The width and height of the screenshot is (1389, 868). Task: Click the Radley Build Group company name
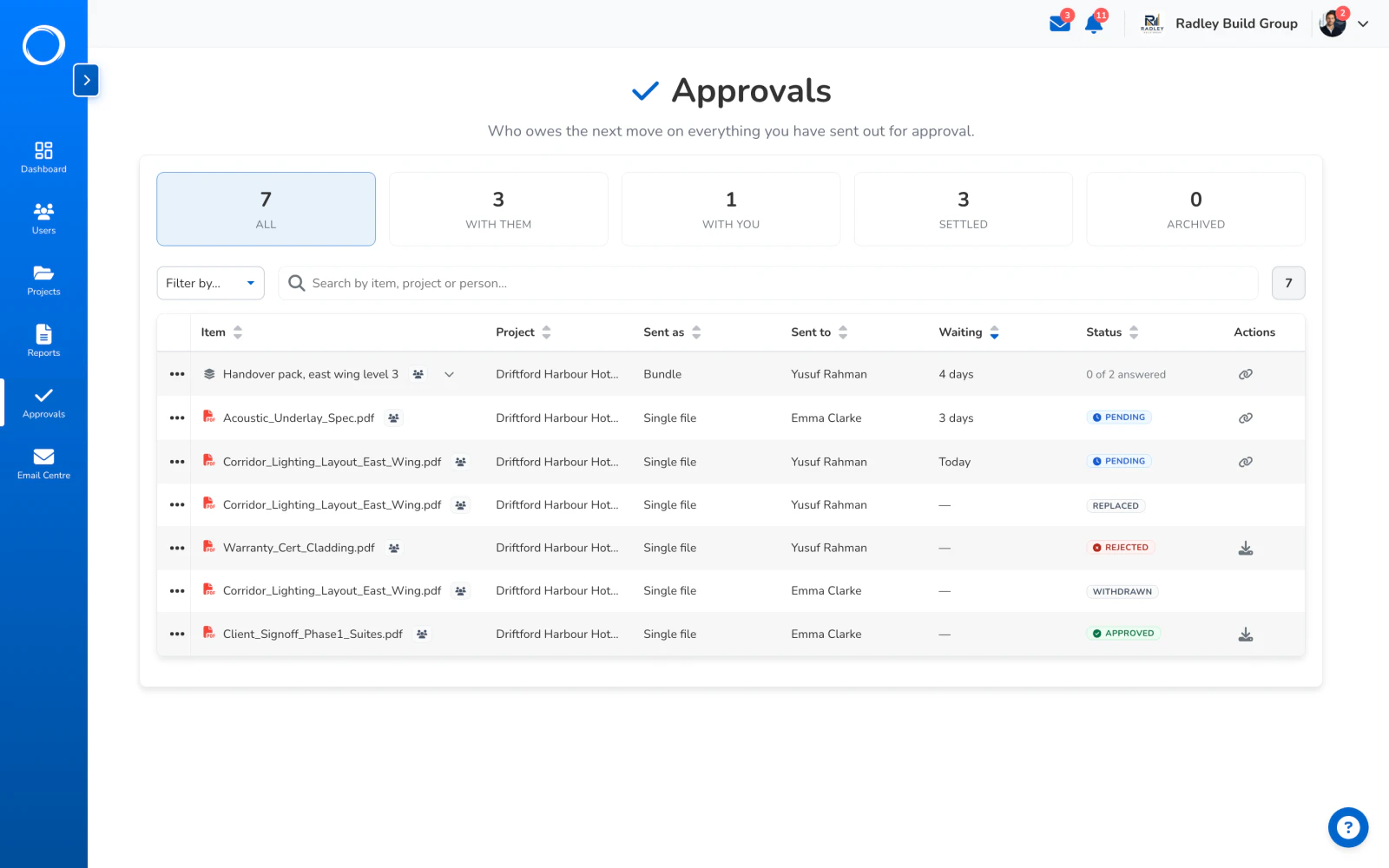1236,23
